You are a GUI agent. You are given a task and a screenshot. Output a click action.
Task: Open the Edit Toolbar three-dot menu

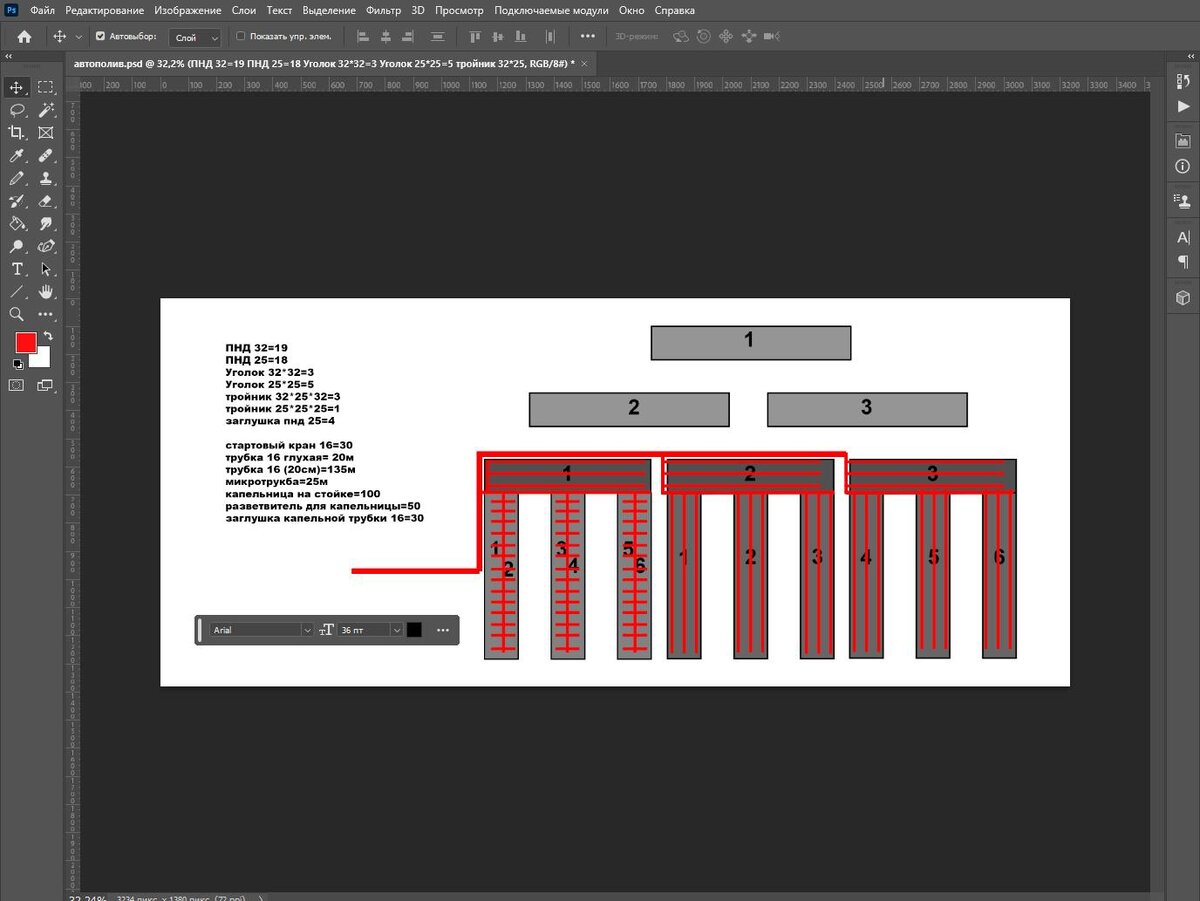(46, 314)
